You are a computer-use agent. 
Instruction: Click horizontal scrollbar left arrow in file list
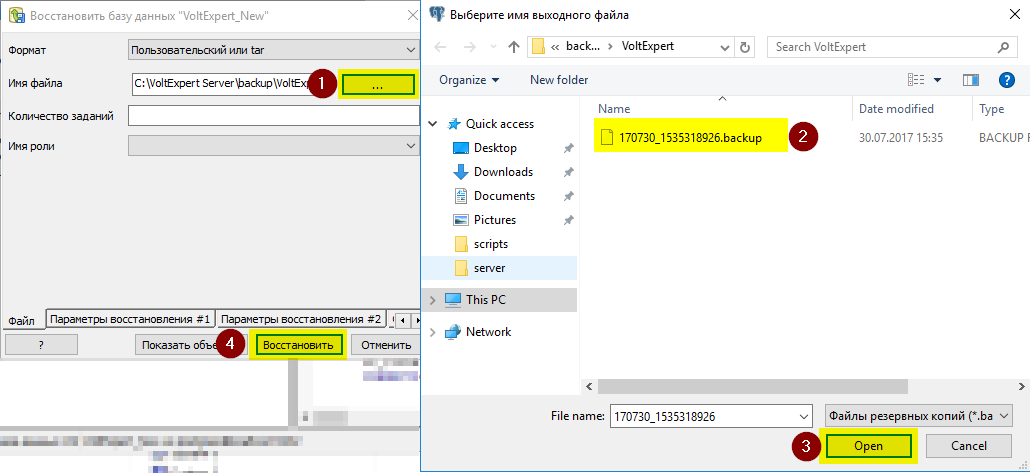(589, 386)
